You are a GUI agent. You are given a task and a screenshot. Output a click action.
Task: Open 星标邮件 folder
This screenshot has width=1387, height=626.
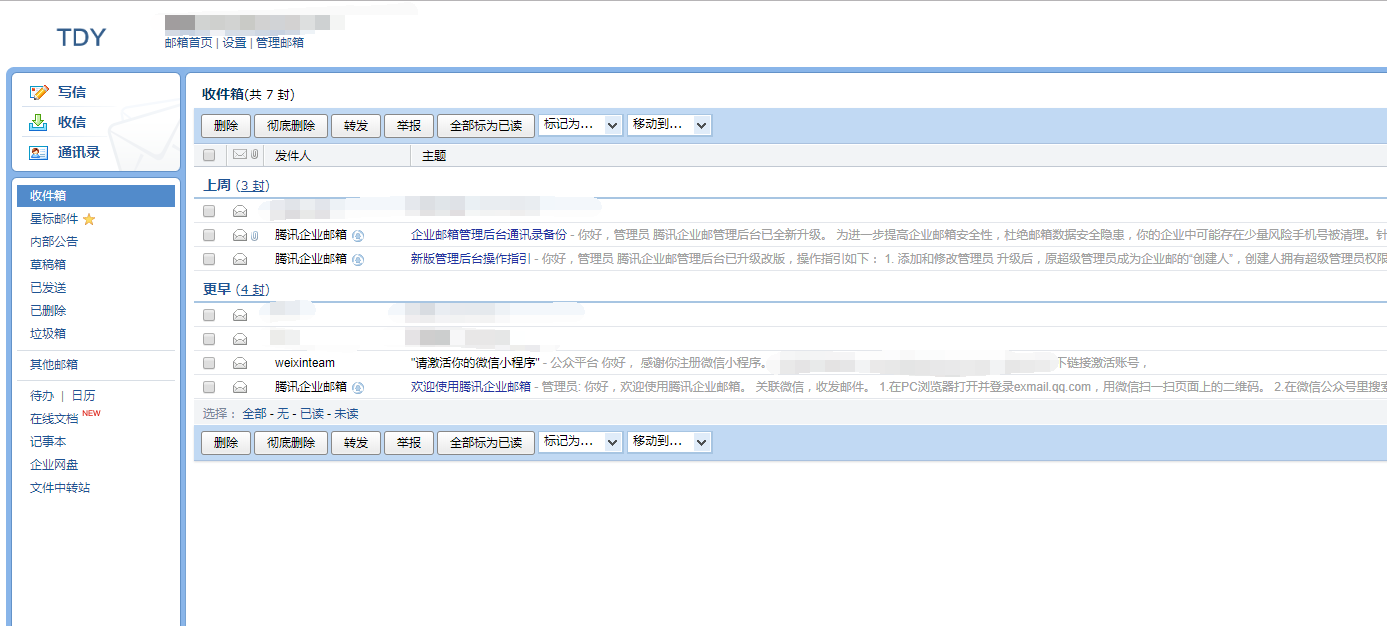click(x=54, y=219)
